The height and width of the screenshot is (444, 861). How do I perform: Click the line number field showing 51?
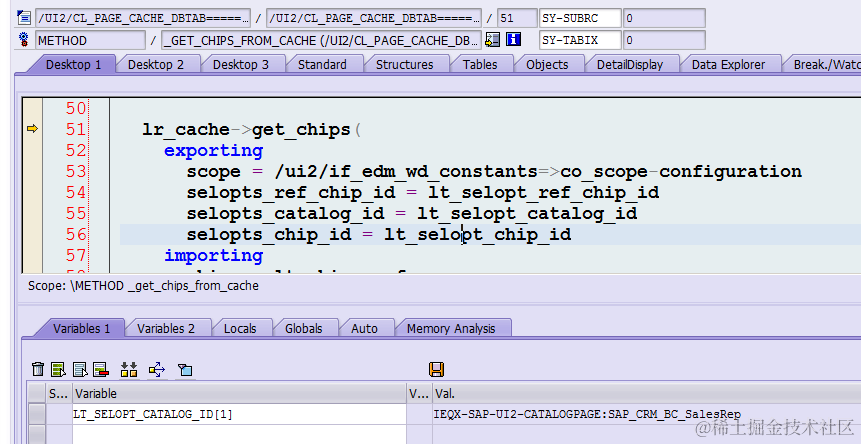[x=517, y=18]
